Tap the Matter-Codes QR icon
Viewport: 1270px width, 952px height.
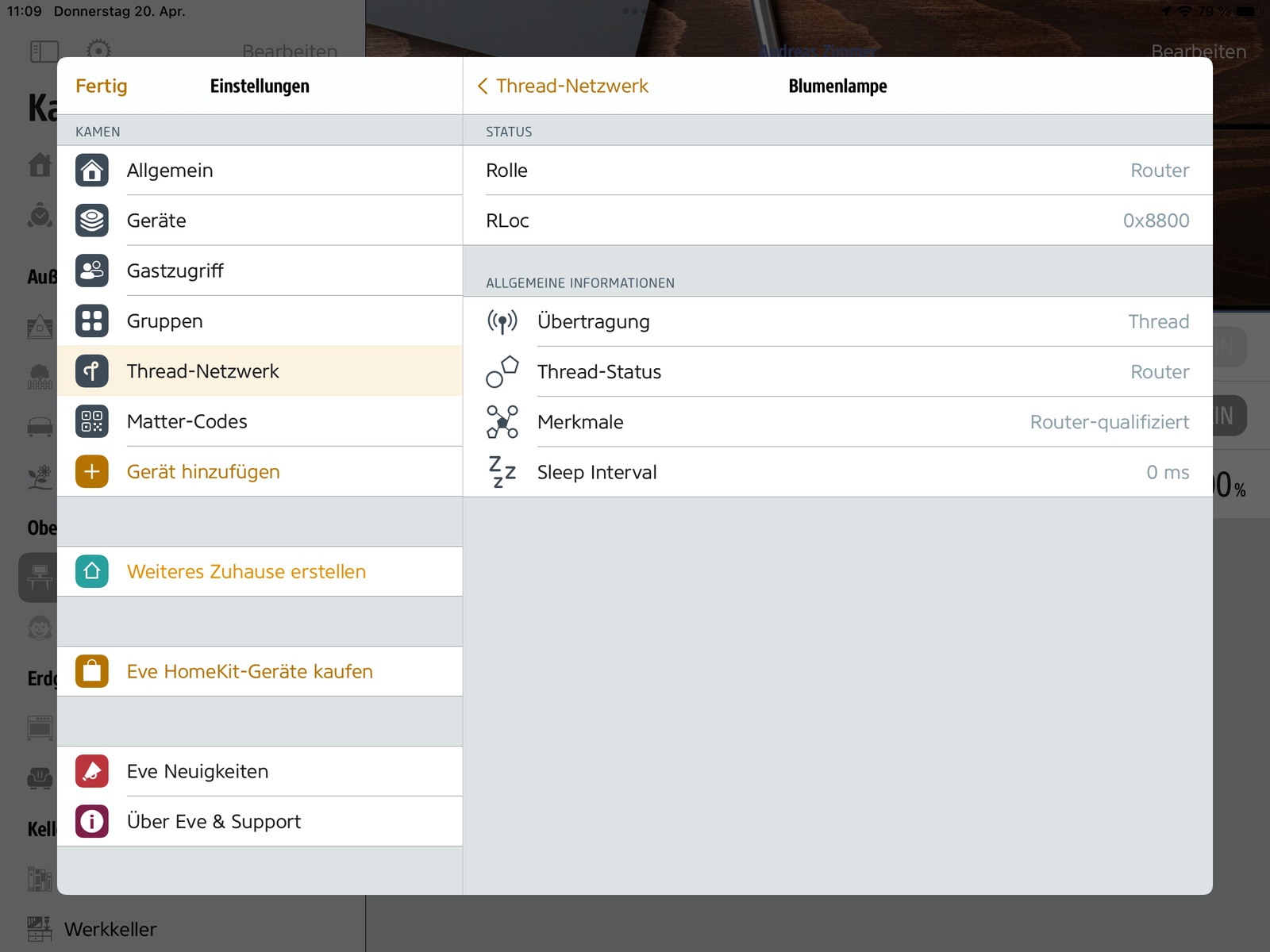[92, 421]
